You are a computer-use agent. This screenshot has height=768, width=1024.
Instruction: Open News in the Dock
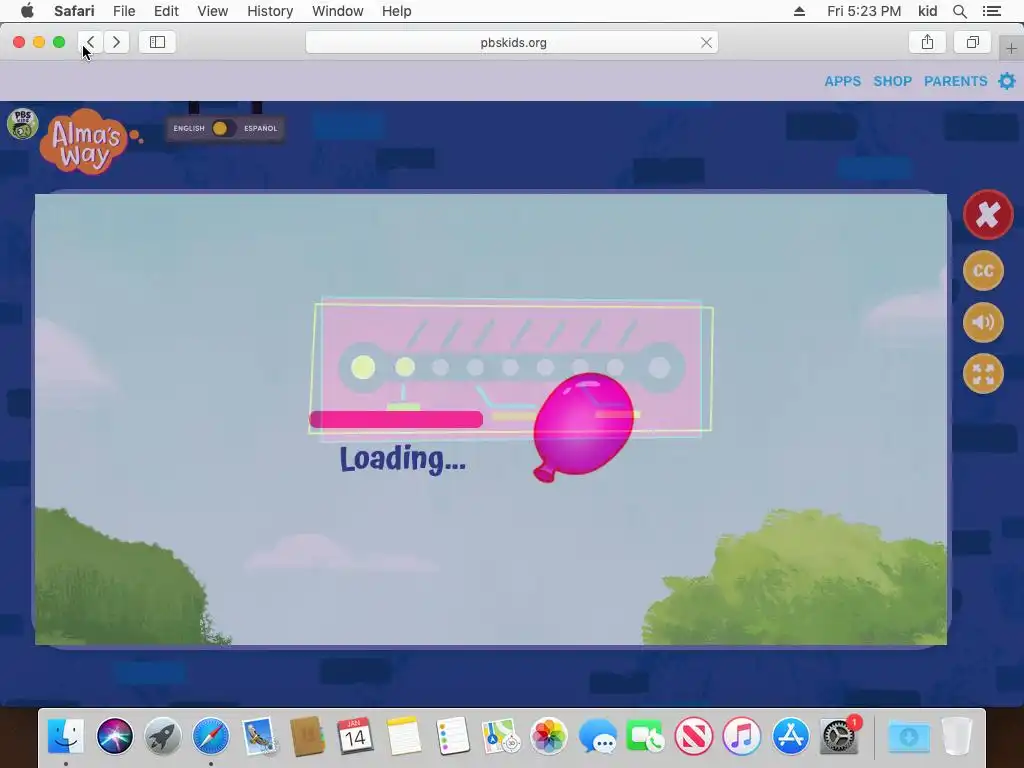point(694,736)
